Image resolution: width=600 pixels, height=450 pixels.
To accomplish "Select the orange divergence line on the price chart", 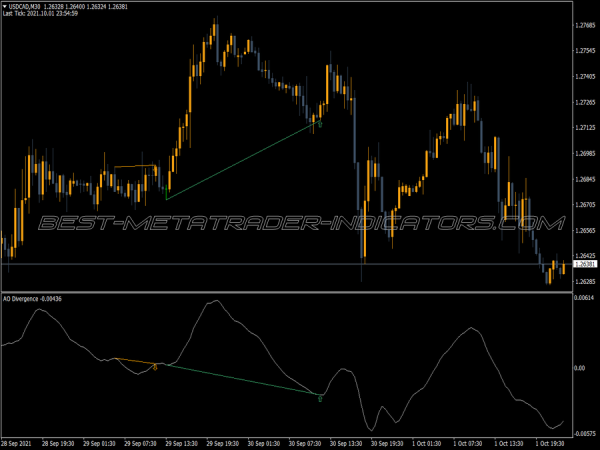I will click(x=135, y=166).
